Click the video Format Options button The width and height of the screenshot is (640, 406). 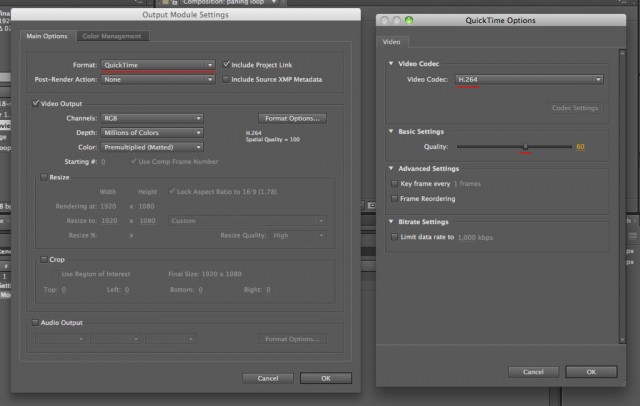(292, 118)
